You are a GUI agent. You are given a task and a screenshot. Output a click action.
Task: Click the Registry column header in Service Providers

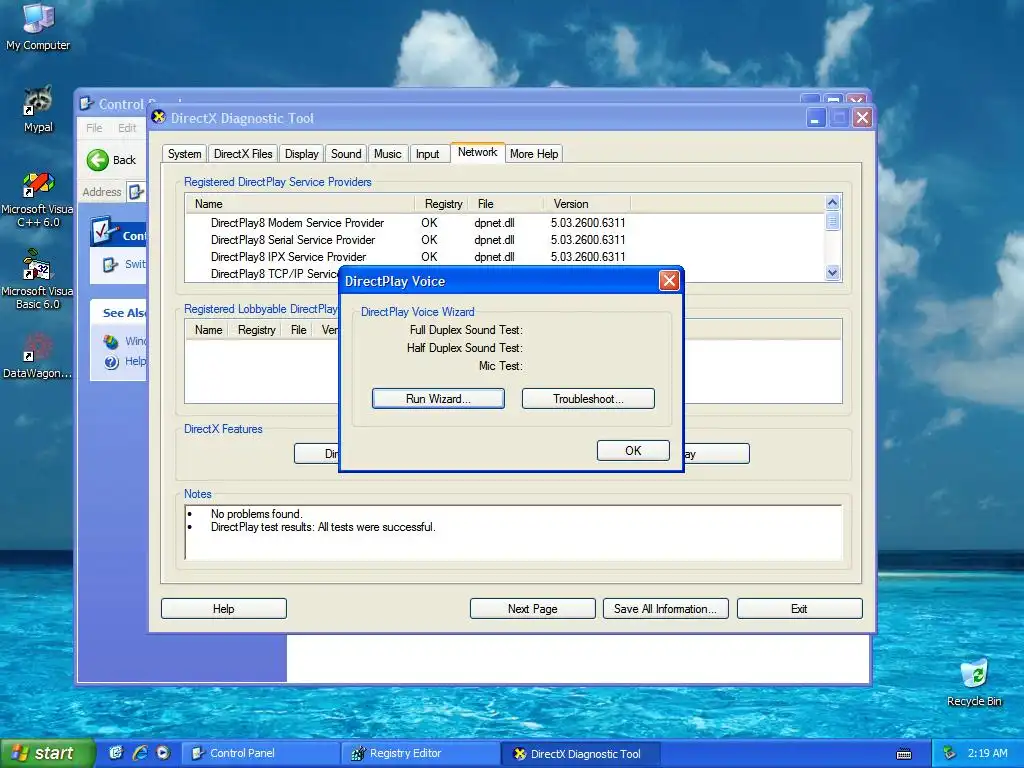442,204
